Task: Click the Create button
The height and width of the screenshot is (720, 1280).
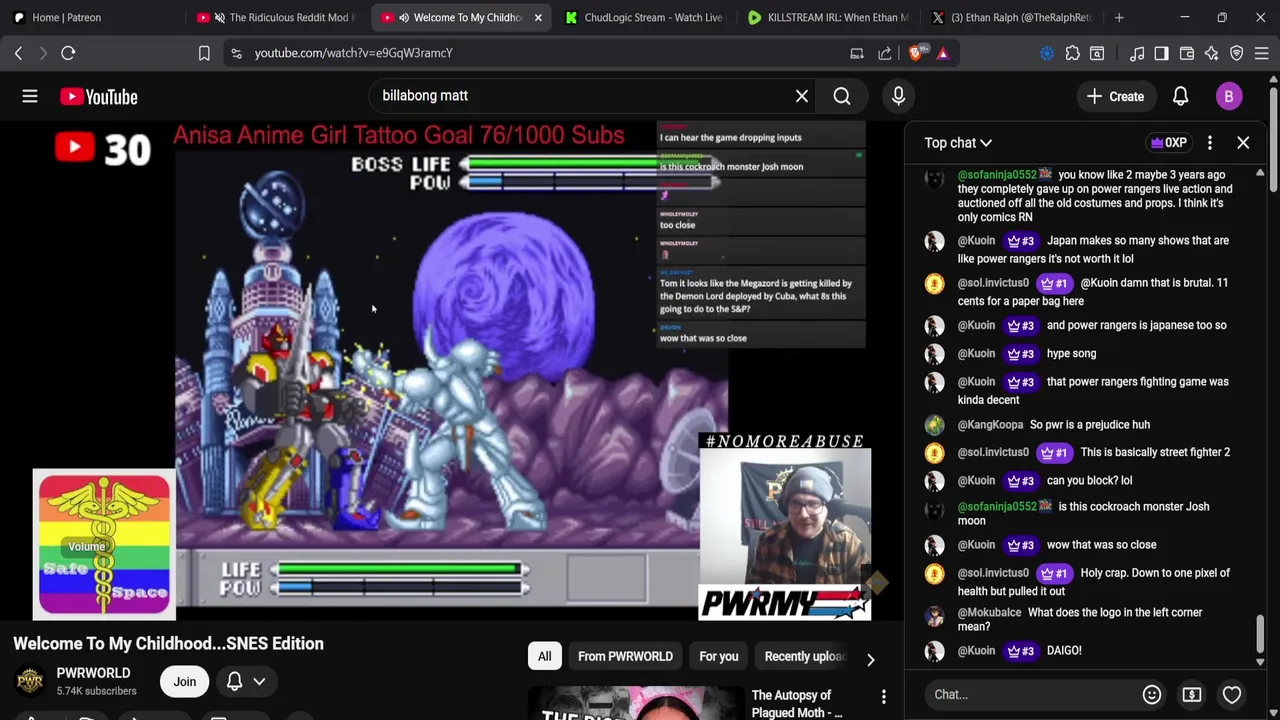Action: click(x=1115, y=96)
